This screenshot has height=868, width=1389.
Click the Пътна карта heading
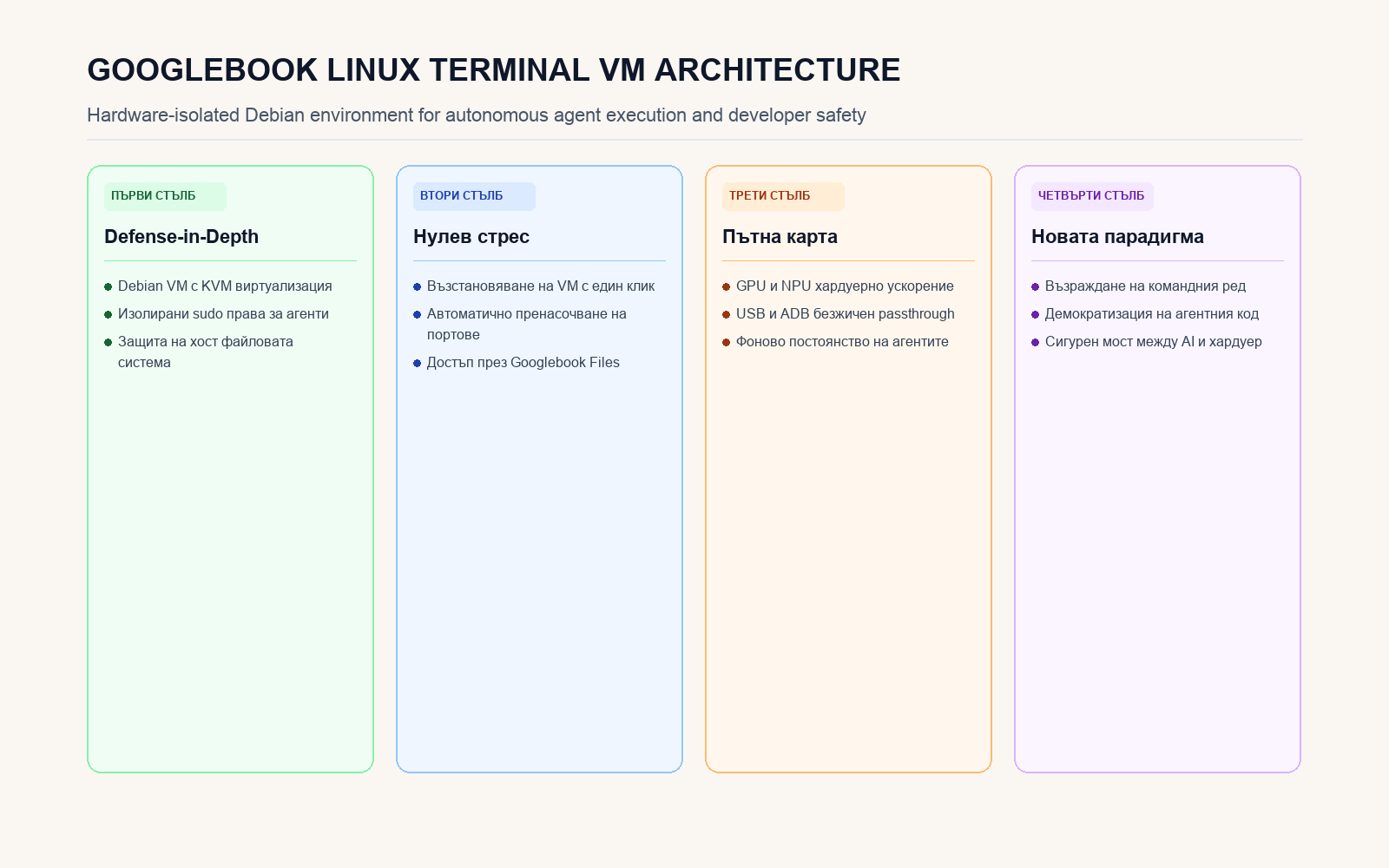[780, 237]
